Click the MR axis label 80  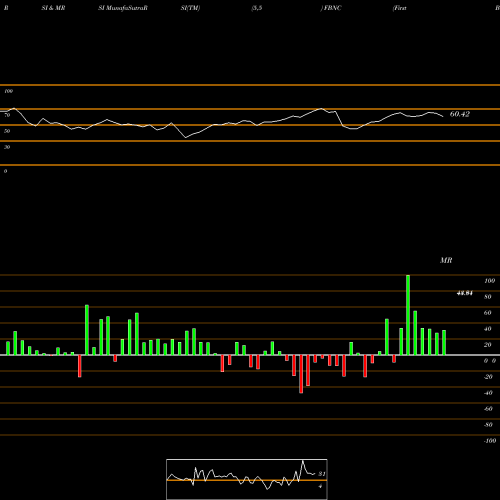pyautogui.click(x=488, y=297)
